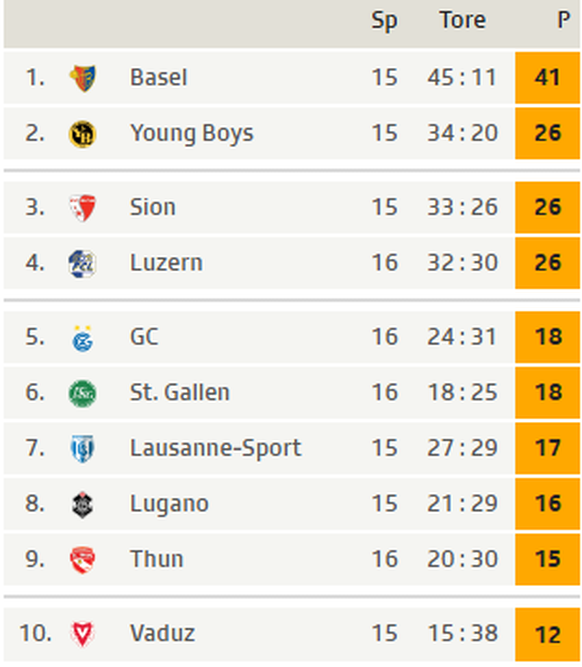Click the St. Gallen green logo
582x667 pixels.
click(83, 393)
